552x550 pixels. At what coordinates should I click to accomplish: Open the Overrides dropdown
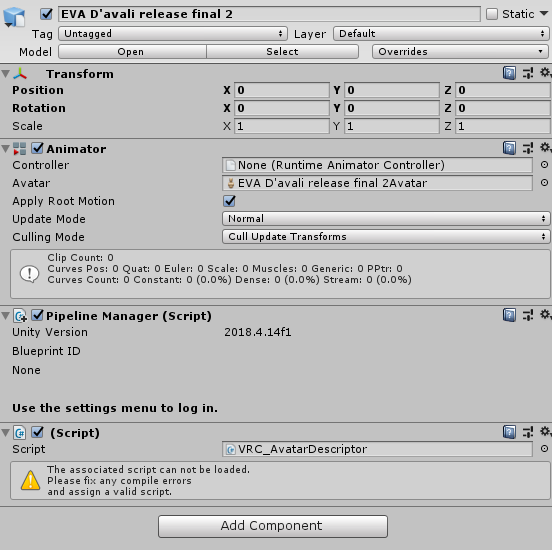point(460,51)
